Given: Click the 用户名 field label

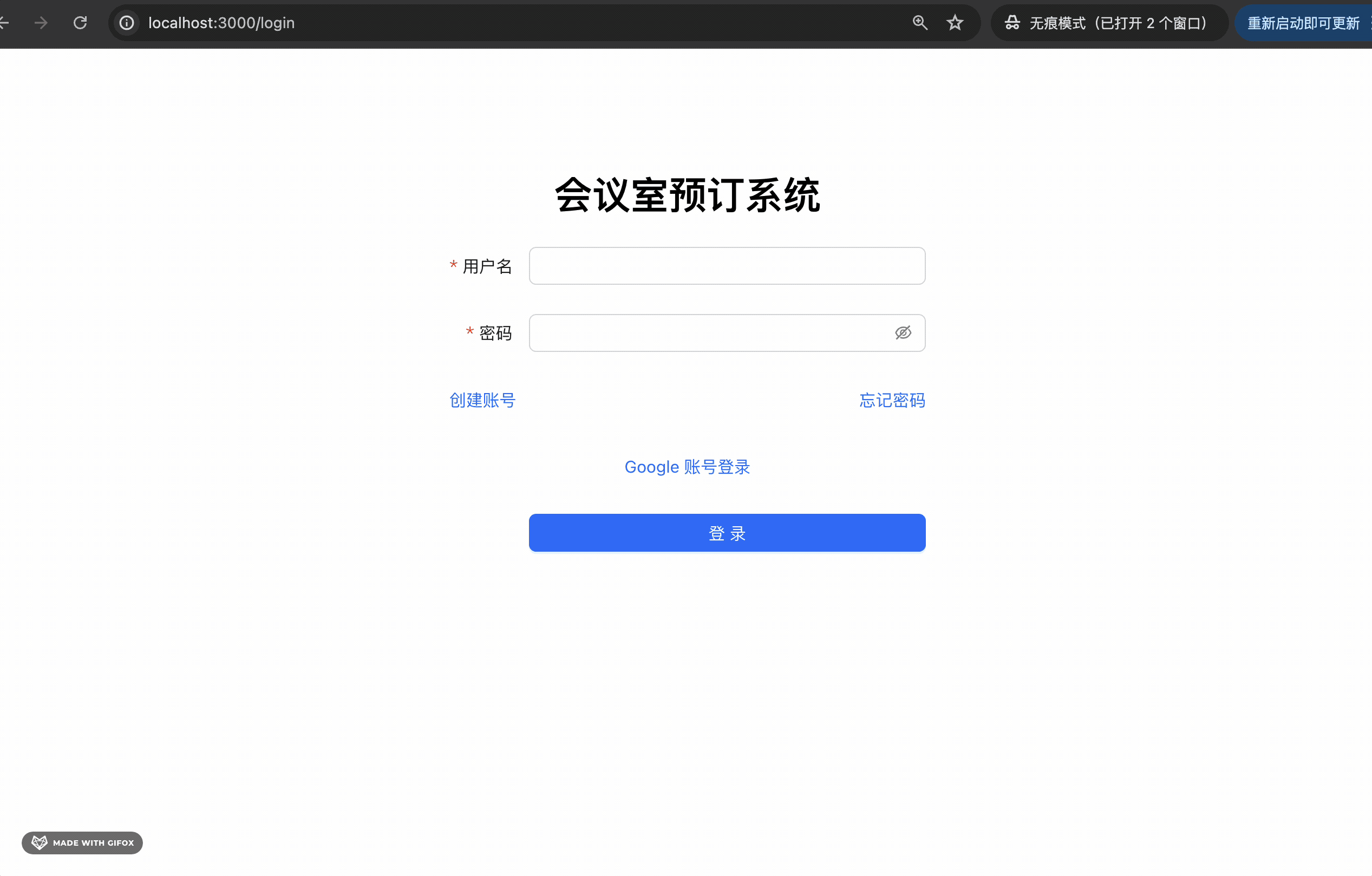Looking at the screenshot, I should pos(487,266).
